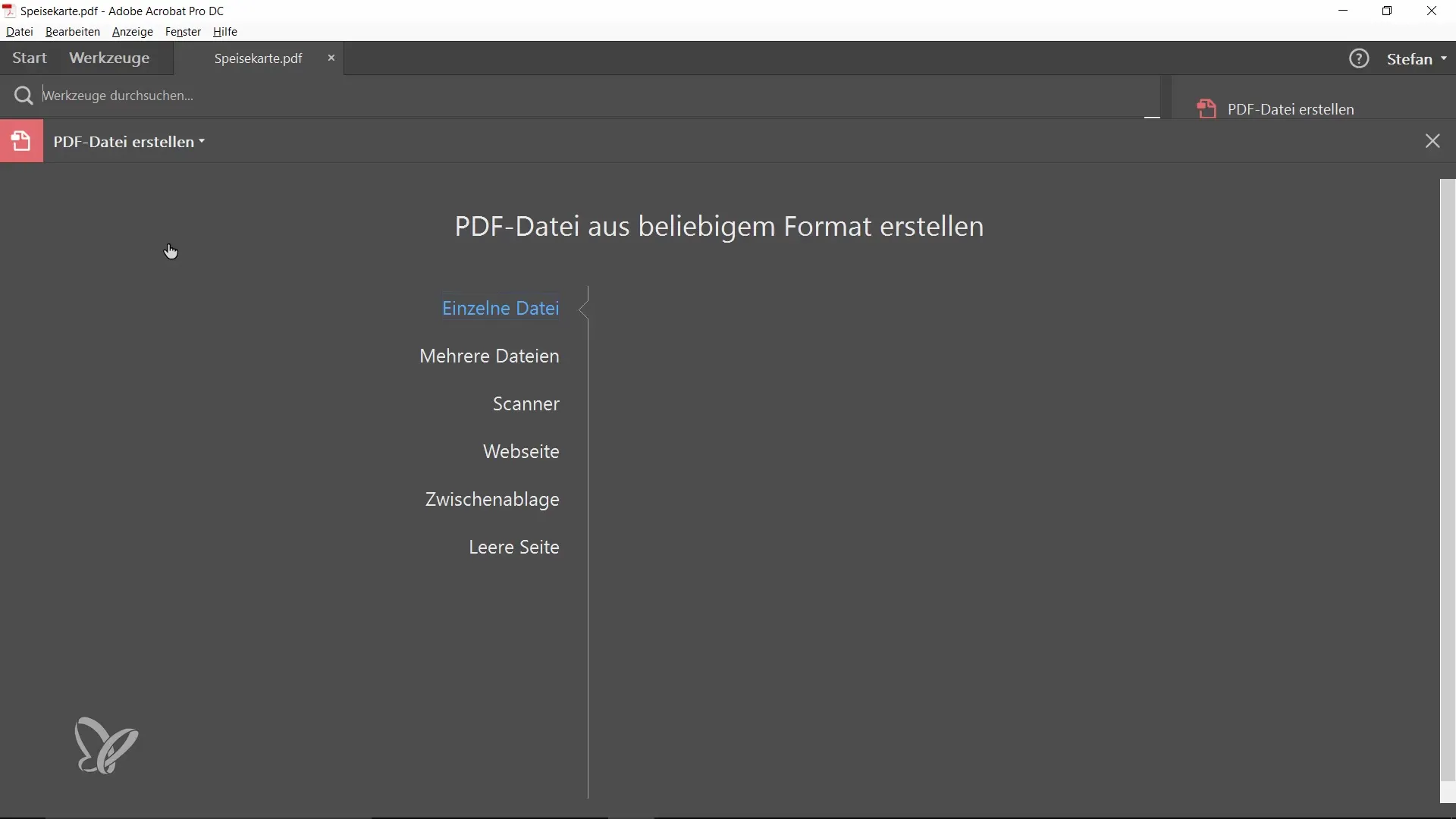Open the Anzeige menu
The width and height of the screenshot is (1456, 819).
(133, 32)
